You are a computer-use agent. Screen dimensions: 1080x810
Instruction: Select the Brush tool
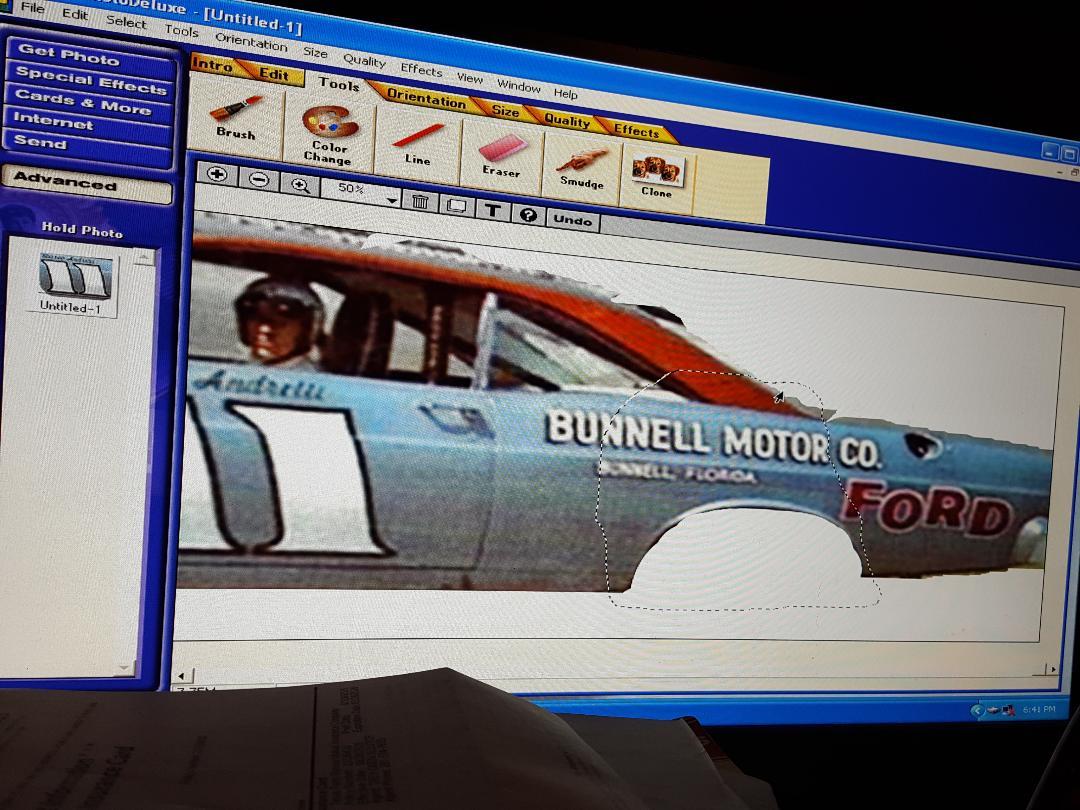tap(236, 118)
